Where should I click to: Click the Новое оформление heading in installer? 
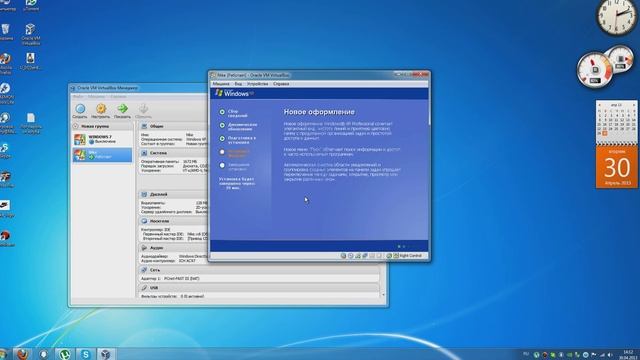319,112
